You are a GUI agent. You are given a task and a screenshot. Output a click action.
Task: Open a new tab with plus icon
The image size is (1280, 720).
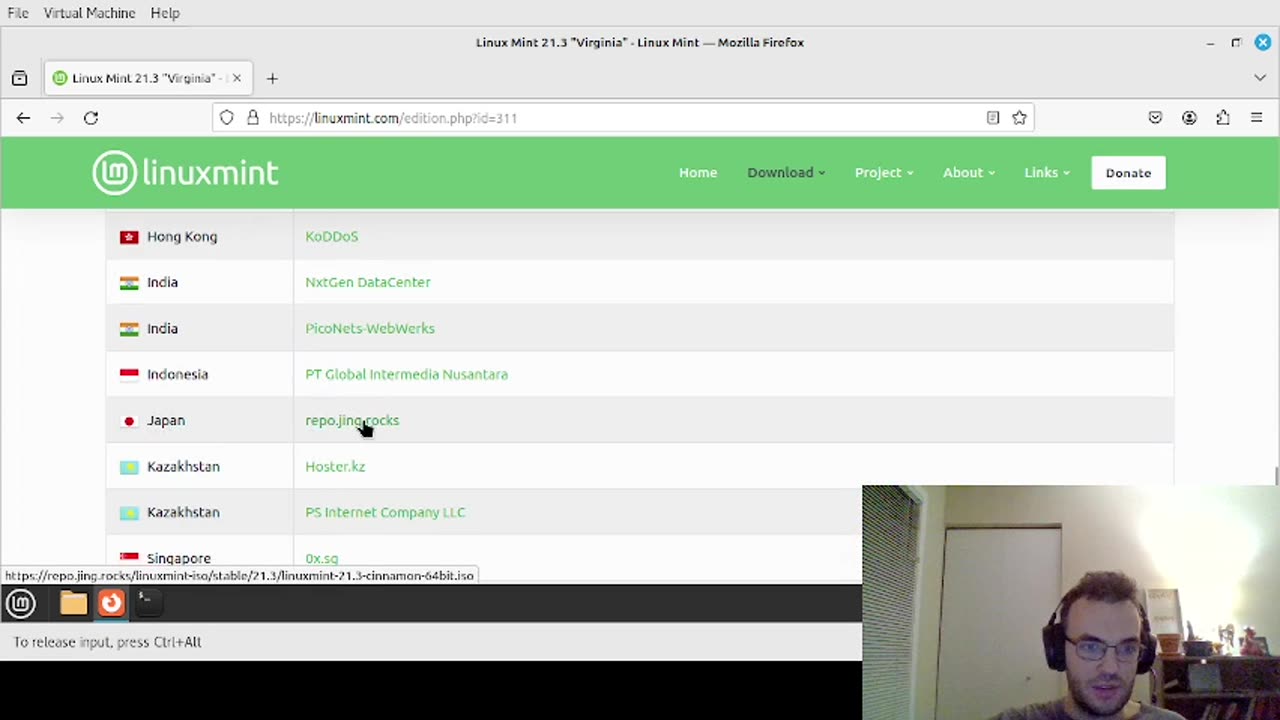(272, 78)
